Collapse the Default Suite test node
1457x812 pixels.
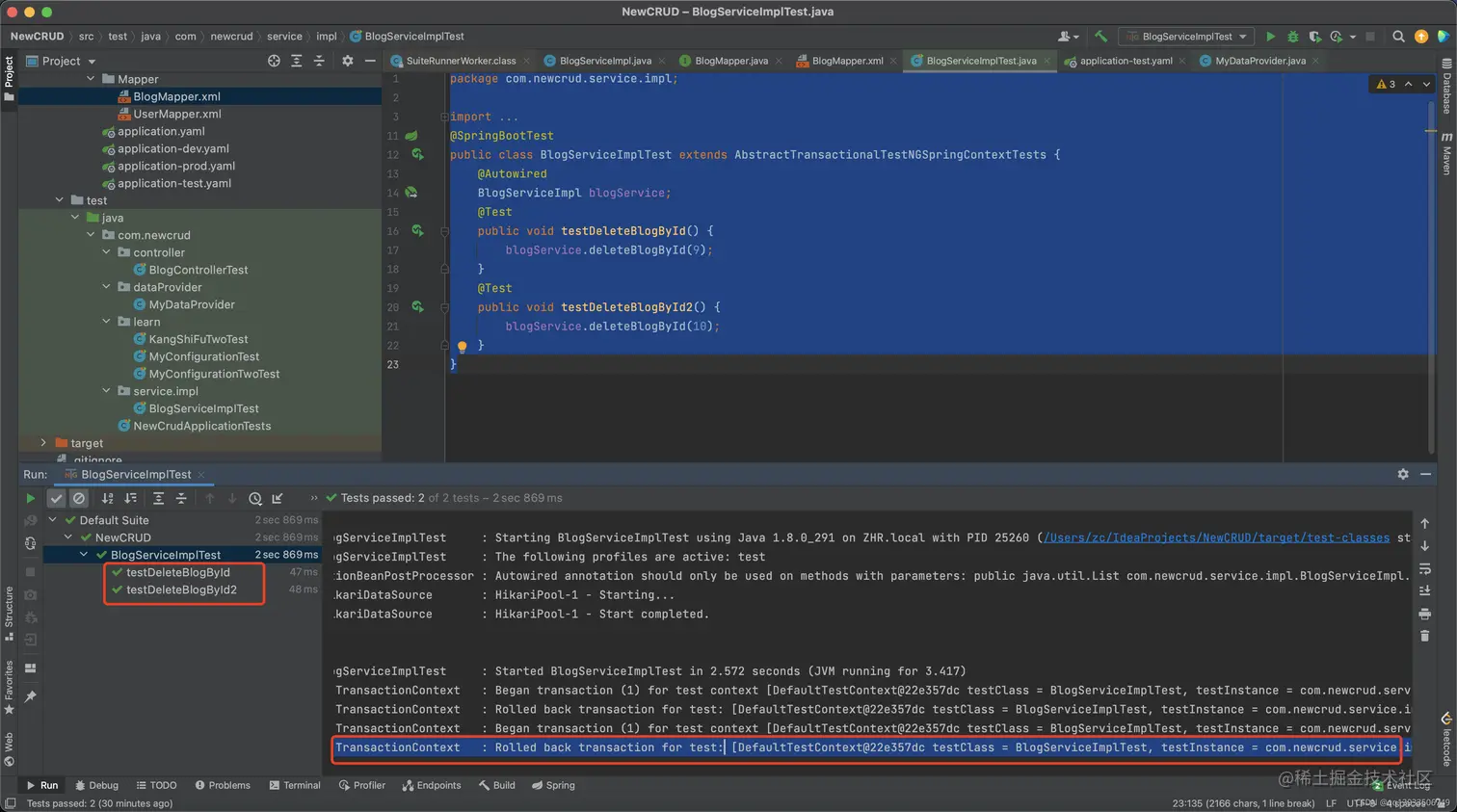[53, 520]
